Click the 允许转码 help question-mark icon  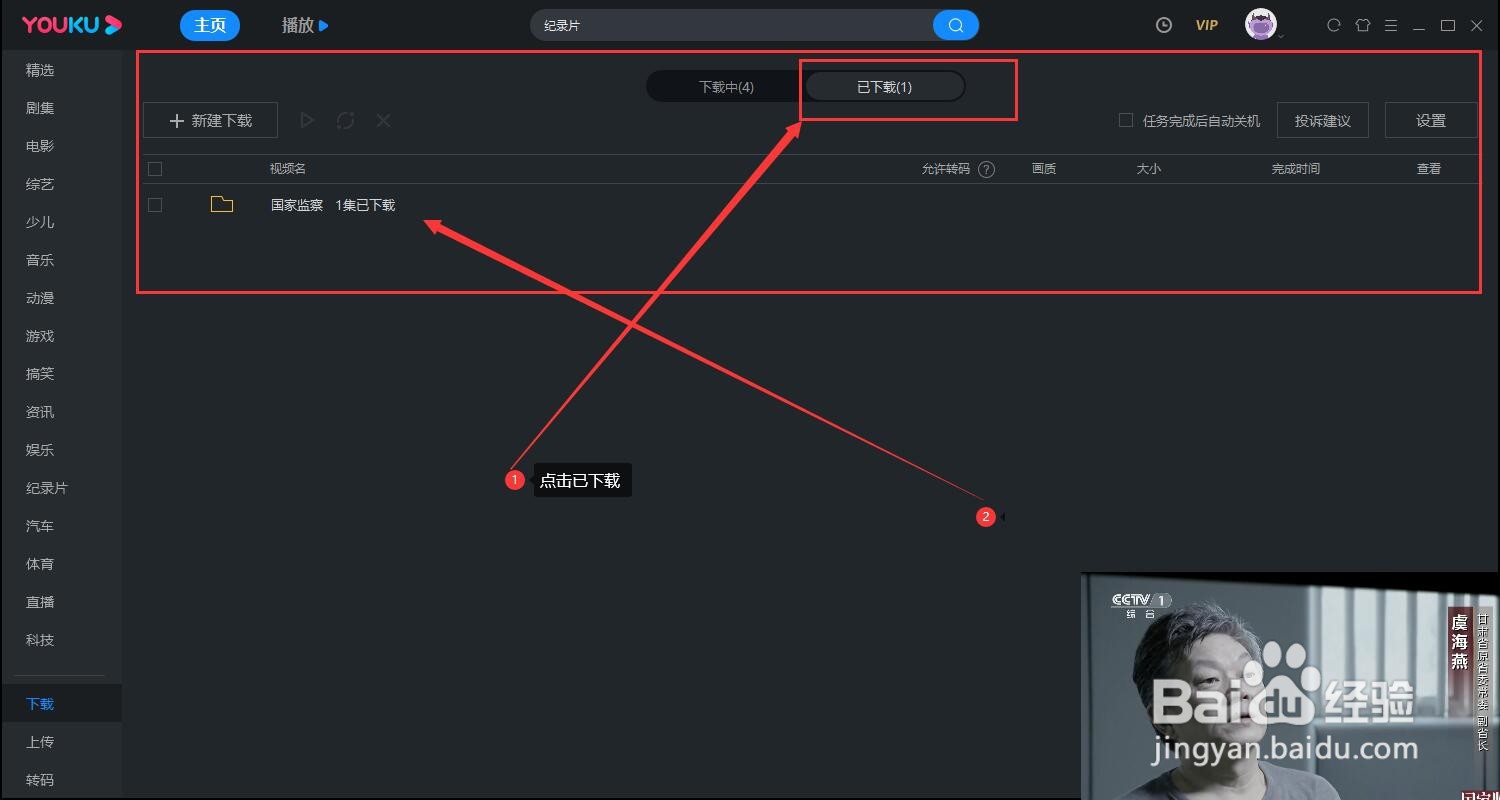[987, 169]
